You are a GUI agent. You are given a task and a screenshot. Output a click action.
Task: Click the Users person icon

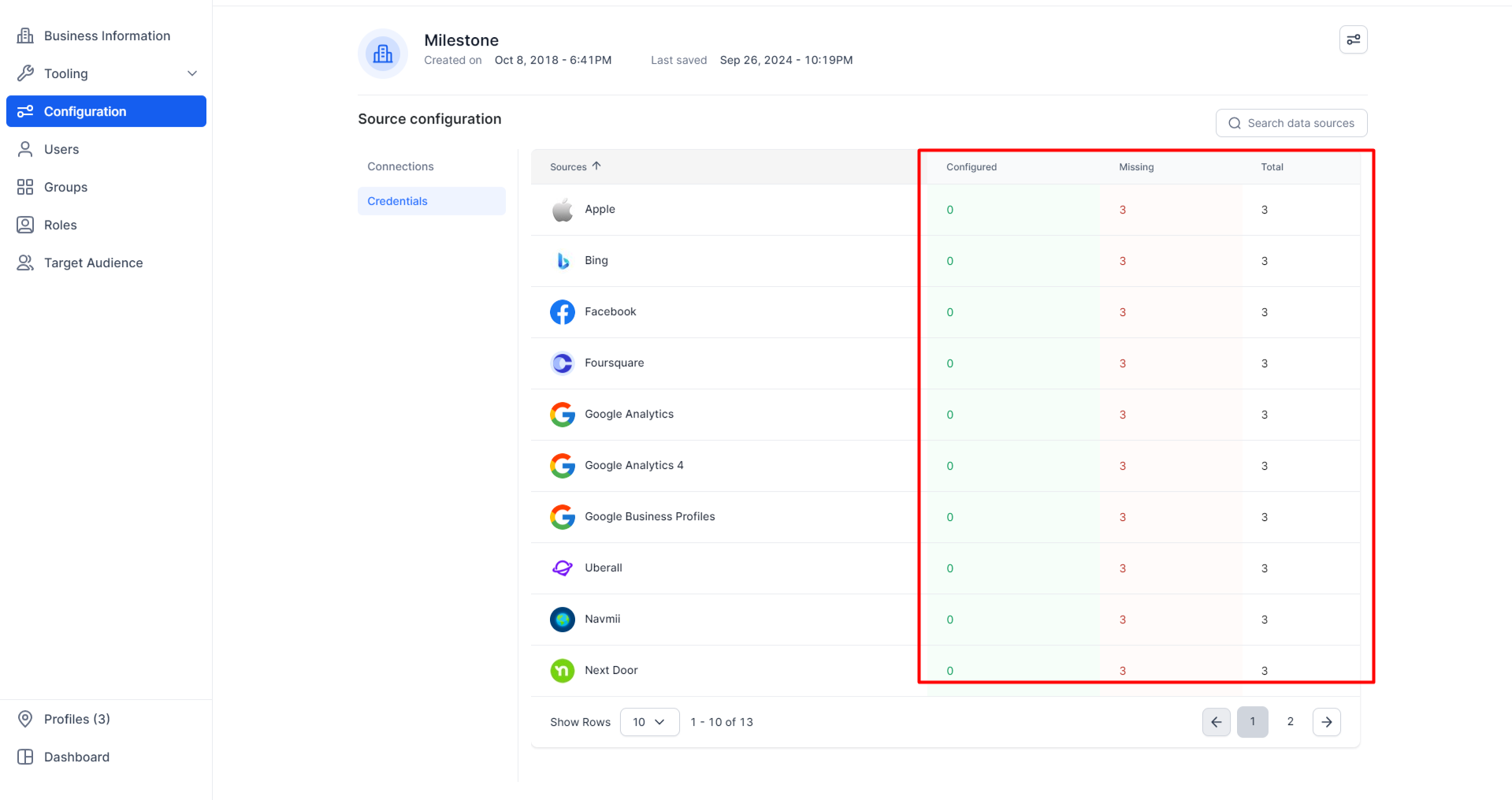(x=25, y=149)
